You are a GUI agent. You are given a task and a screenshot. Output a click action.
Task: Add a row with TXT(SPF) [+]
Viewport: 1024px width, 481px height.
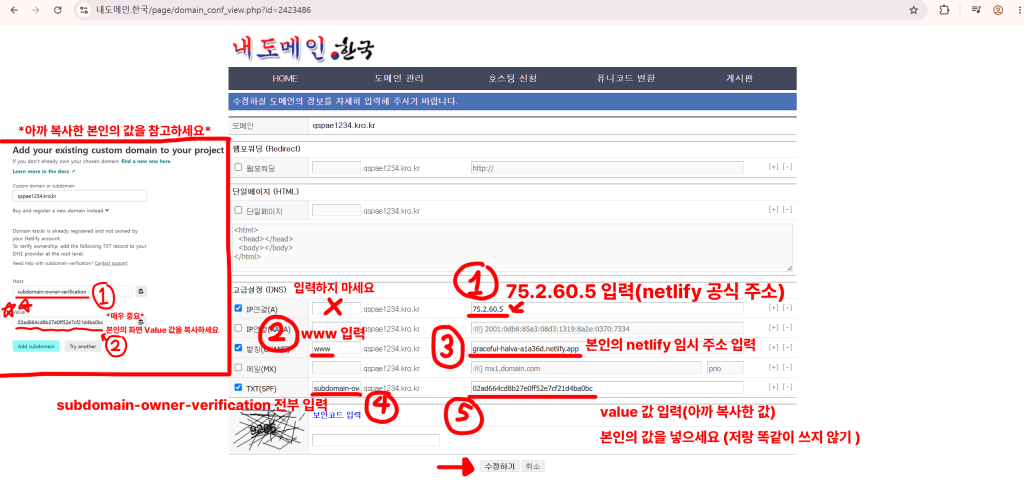(773, 387)
